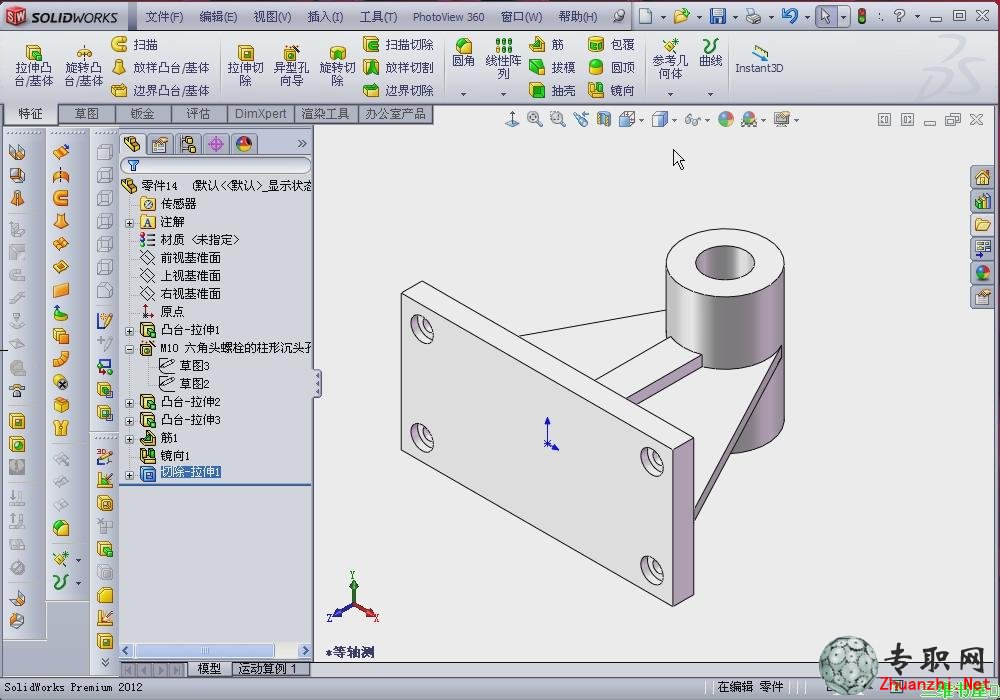
Task: Click the Boundary Cut (边界切除) tool
Action: click(x=398, y=90)
